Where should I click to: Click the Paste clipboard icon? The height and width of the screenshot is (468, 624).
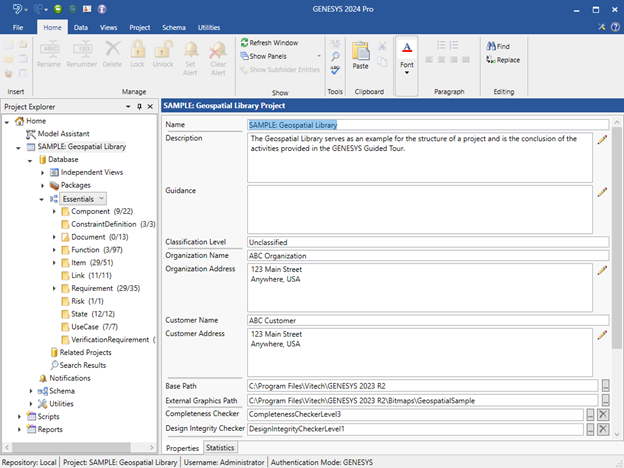pyautogui.click(x=361, y=51)
